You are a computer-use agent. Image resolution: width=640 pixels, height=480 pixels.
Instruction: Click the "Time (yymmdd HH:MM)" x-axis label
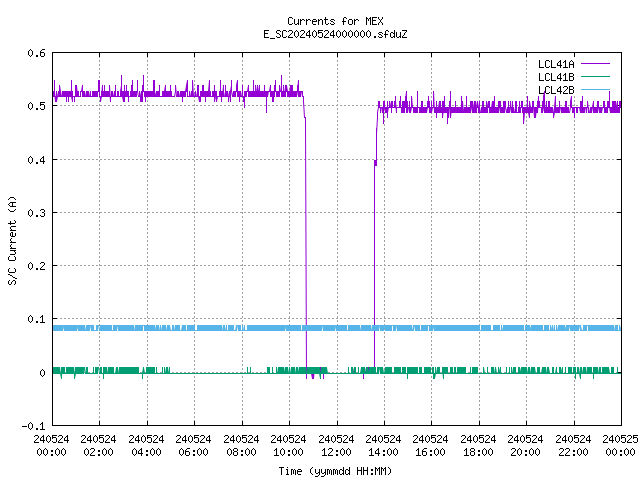[335, 471]
